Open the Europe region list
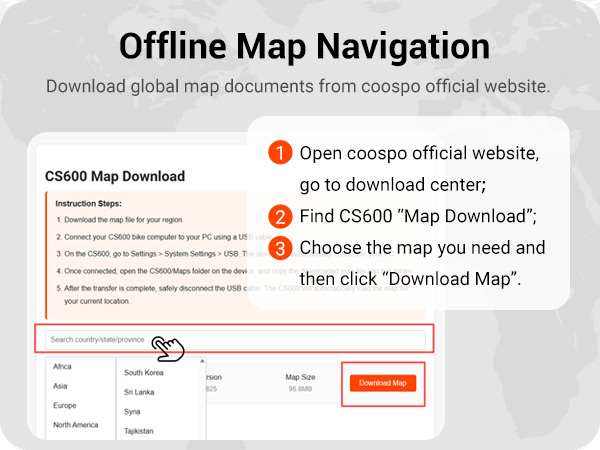The height and width of the screenshot is (450, 600). point(65,405)
